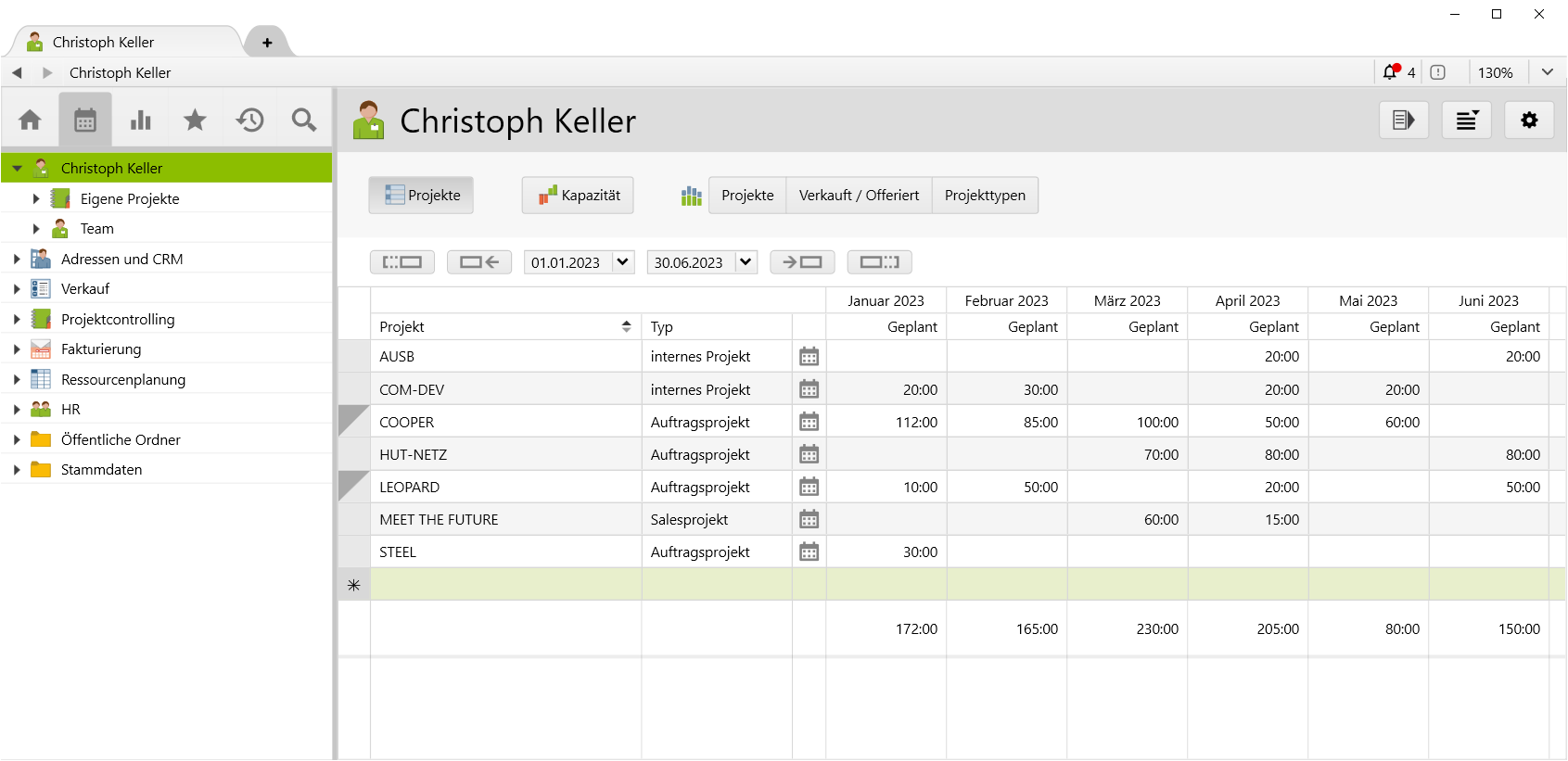Open the bar chart reports icon
The height and width of the screenshot is (761, 1568).
[x=140, y=120]
